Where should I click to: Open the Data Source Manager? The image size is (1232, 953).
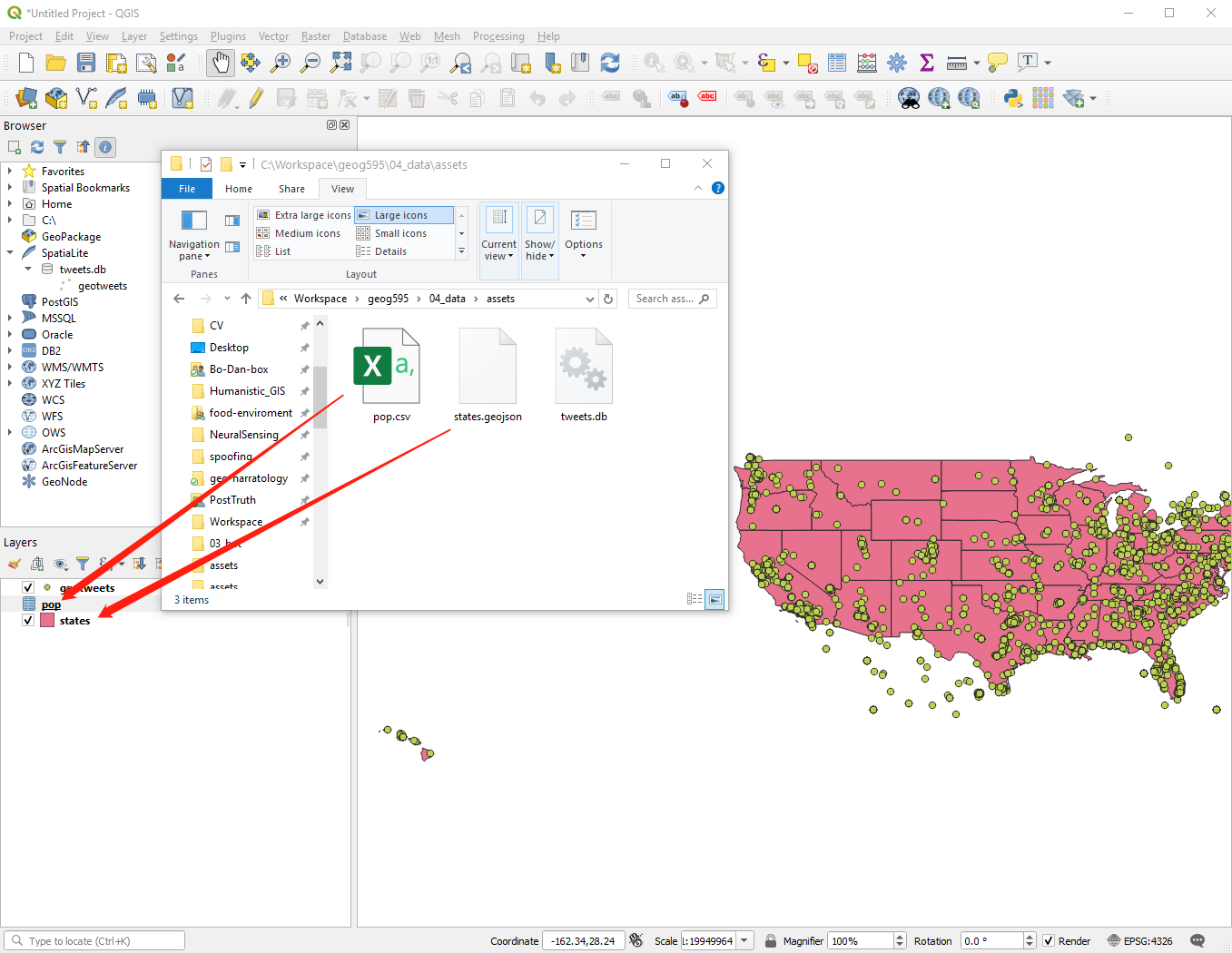(x=25, y=97)
